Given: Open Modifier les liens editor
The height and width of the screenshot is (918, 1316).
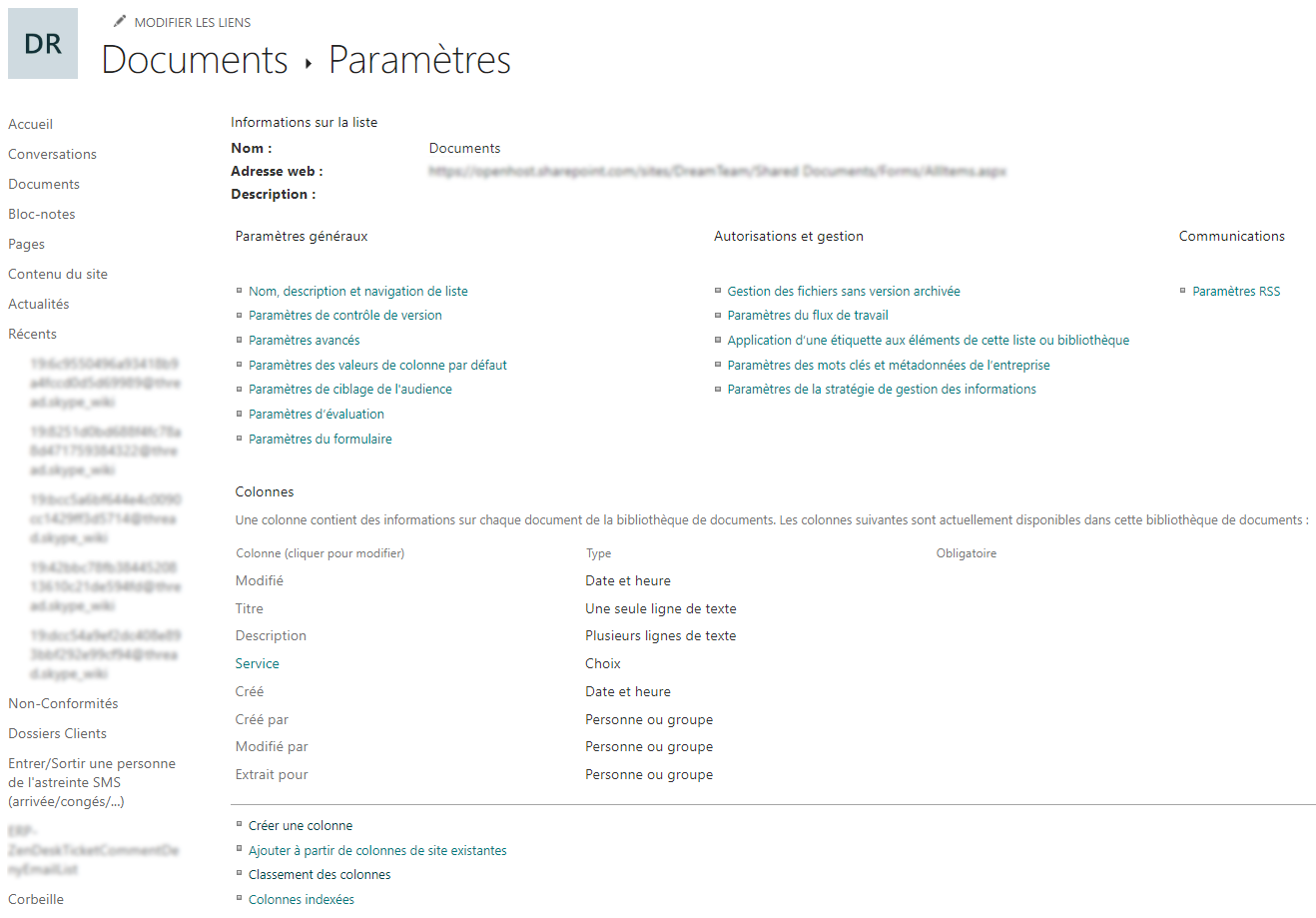Looking at the screenshot, I should [x=192, y=22].
